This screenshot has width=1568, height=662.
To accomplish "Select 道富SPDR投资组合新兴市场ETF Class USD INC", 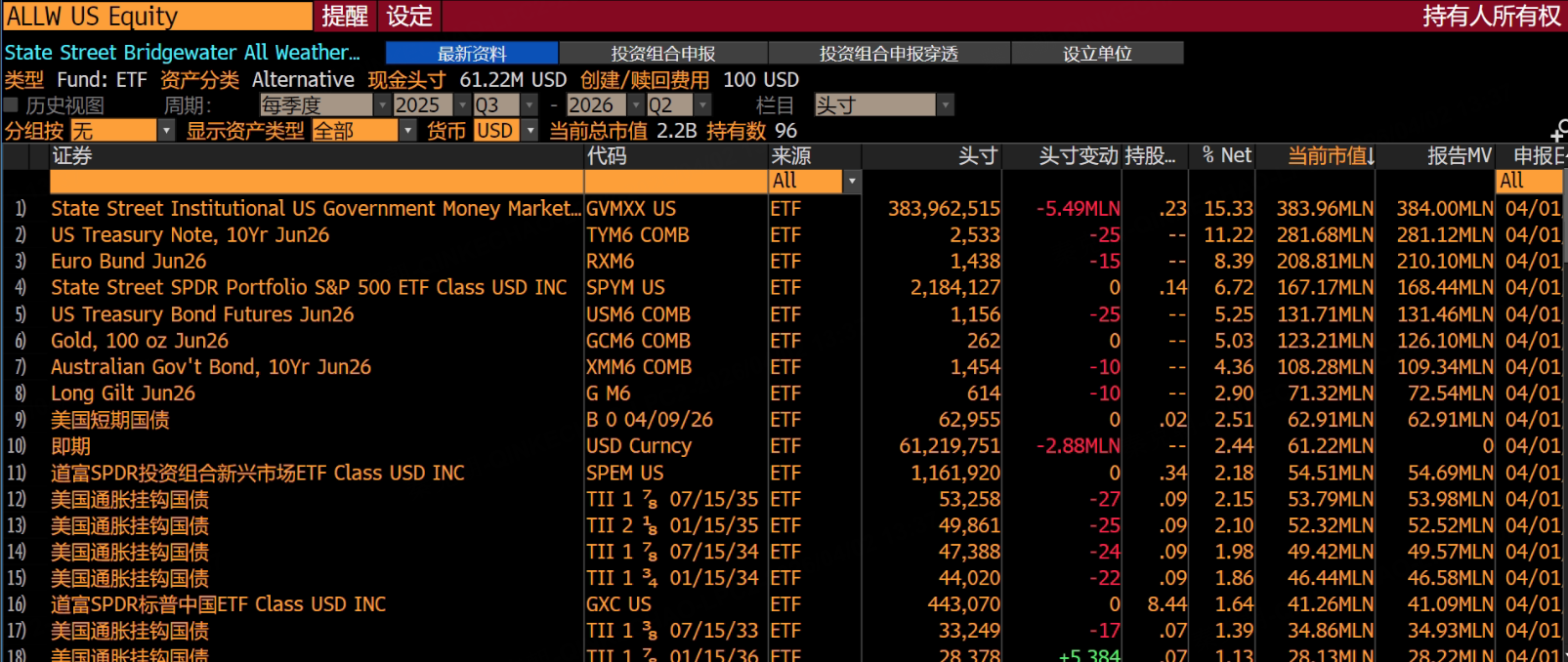I will click(258, 473).
